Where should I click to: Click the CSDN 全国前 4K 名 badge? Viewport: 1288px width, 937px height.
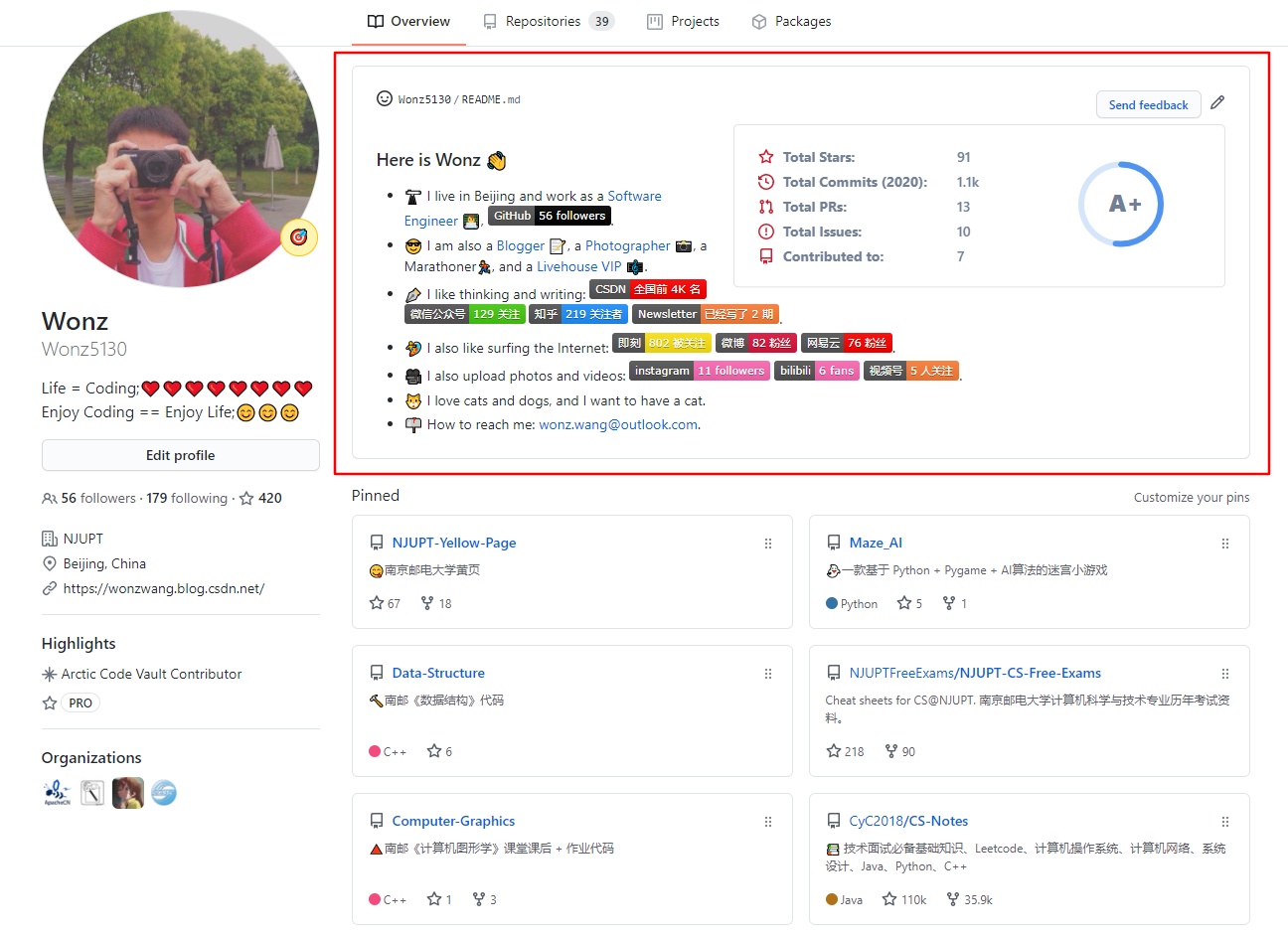coord(648,289)
